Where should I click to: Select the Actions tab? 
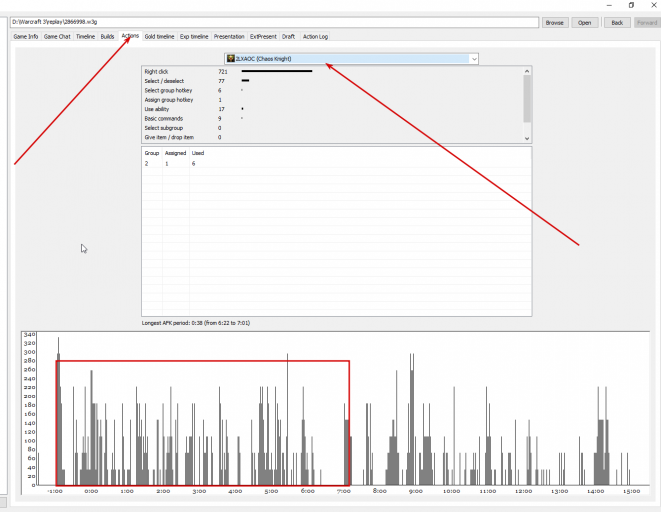(x=130, y=36)
